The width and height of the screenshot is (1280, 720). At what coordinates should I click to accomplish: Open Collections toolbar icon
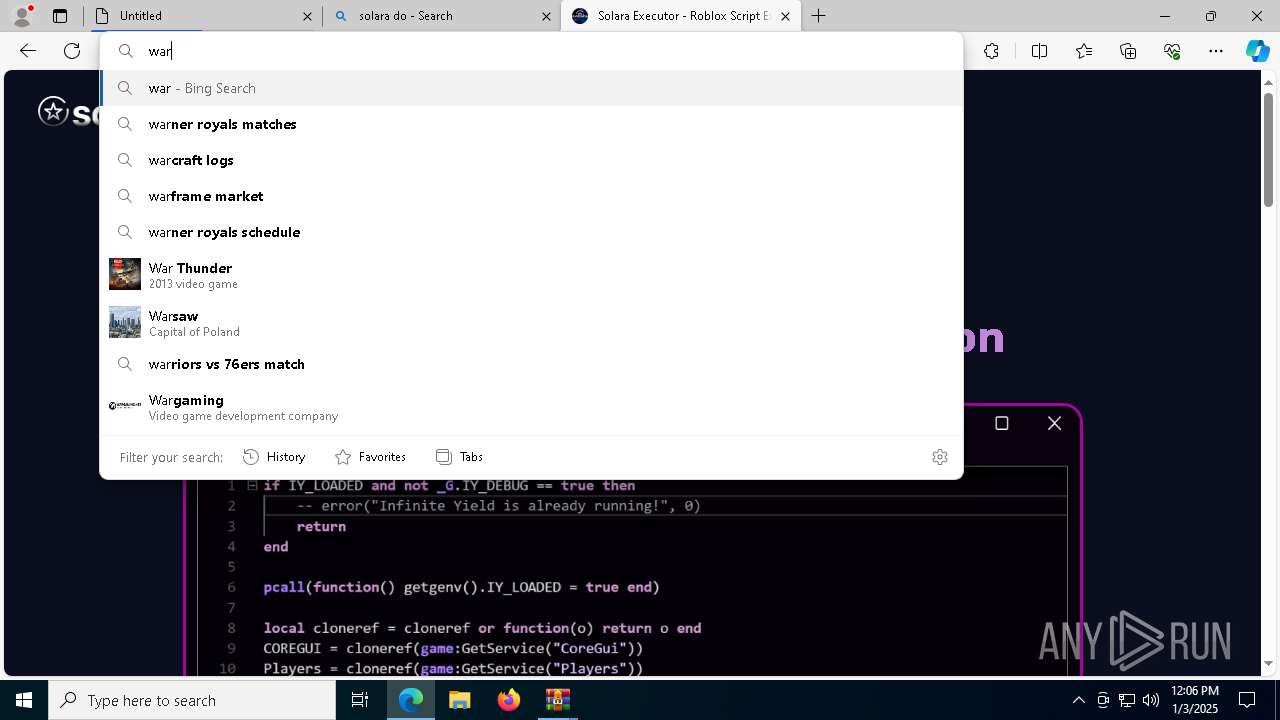[x=1128, y=51]
